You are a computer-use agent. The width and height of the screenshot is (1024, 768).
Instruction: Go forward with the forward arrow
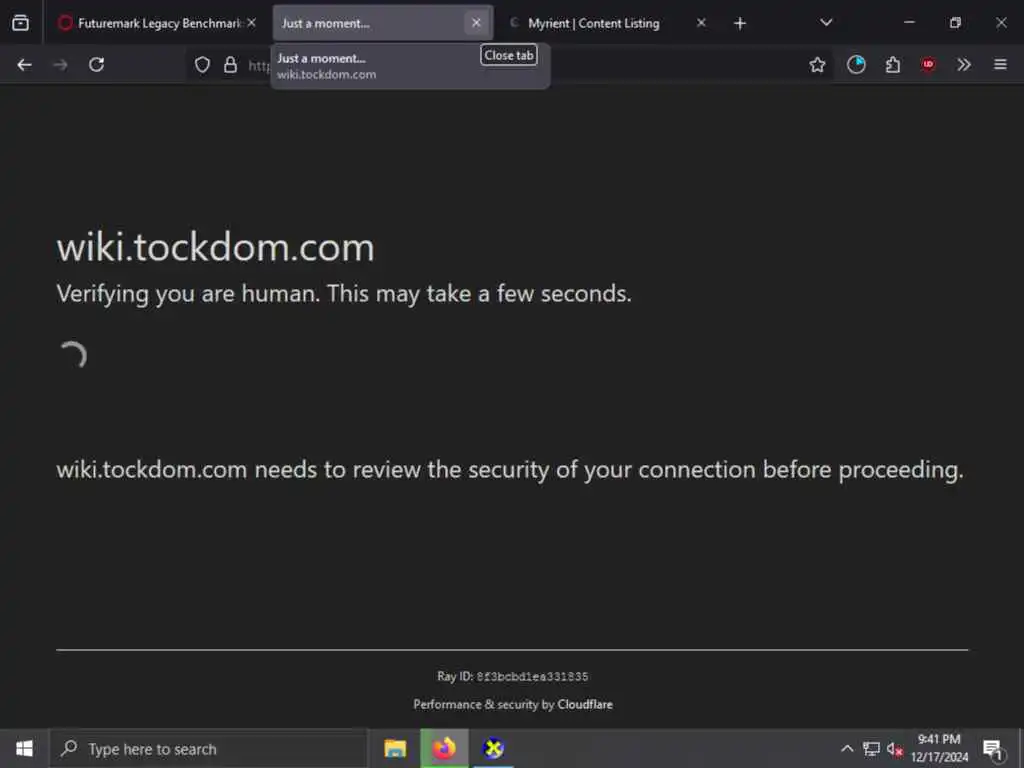click(60, 65)
